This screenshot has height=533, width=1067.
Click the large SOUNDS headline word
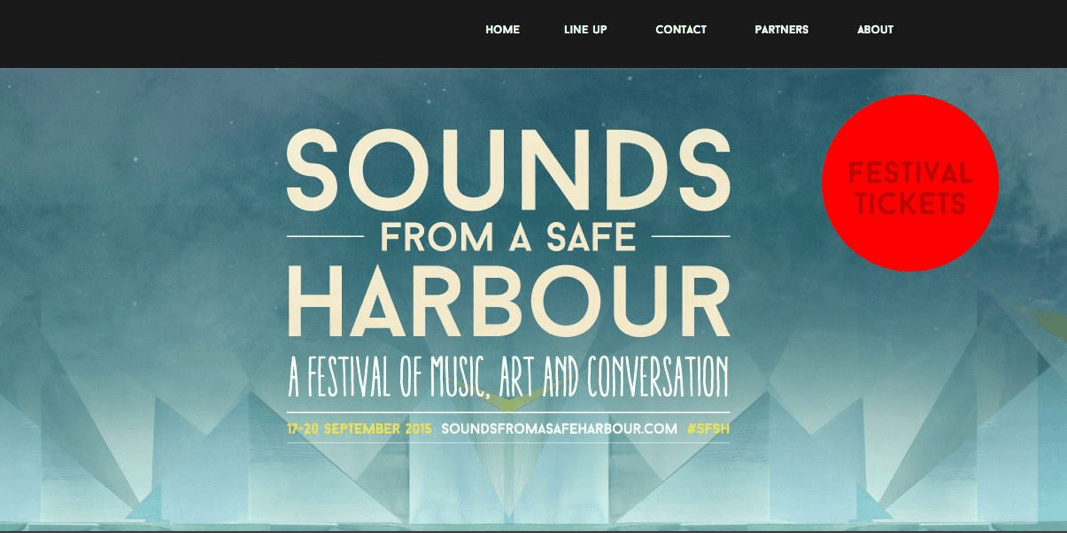(x=508, y=170)
